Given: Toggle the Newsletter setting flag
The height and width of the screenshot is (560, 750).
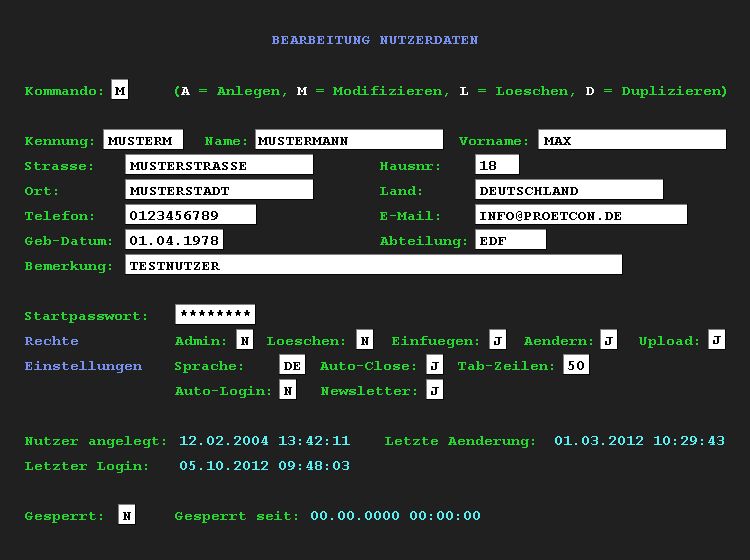Looking at the screenshot, I should [x=434, y=391].
